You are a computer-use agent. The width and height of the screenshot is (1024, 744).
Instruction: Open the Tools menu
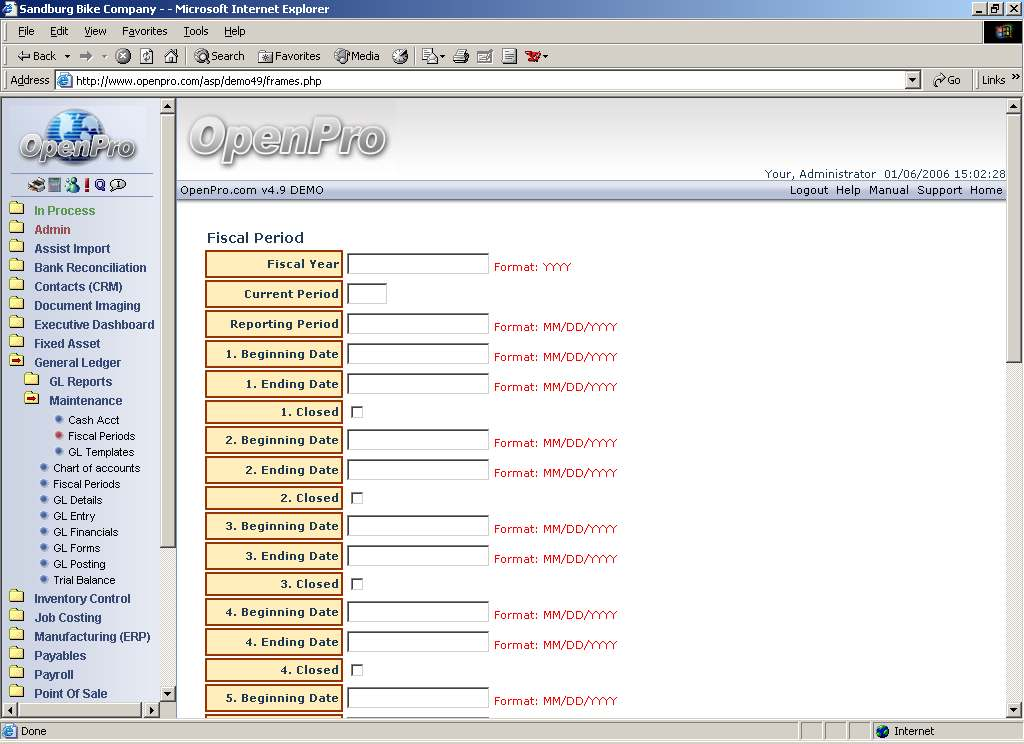[196, 31]
